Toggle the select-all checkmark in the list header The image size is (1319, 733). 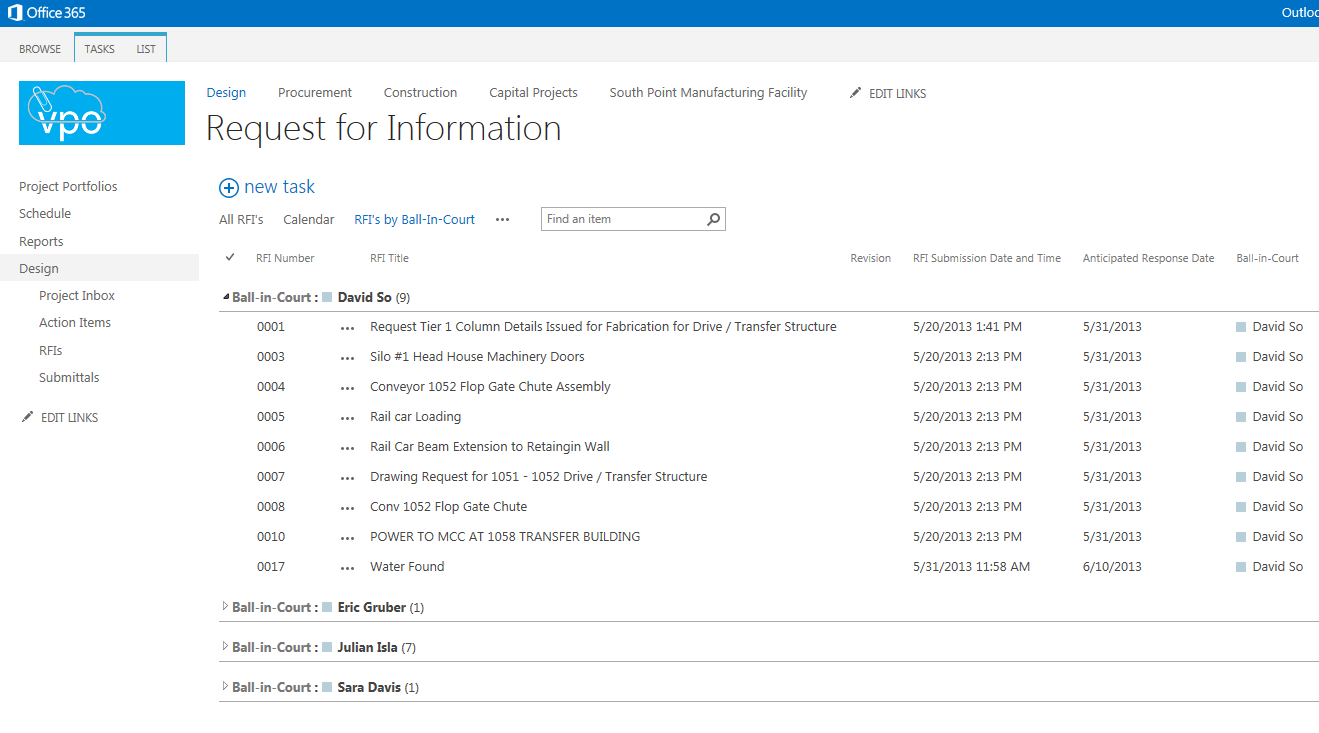pyautogui.click(x=230, y=258)
